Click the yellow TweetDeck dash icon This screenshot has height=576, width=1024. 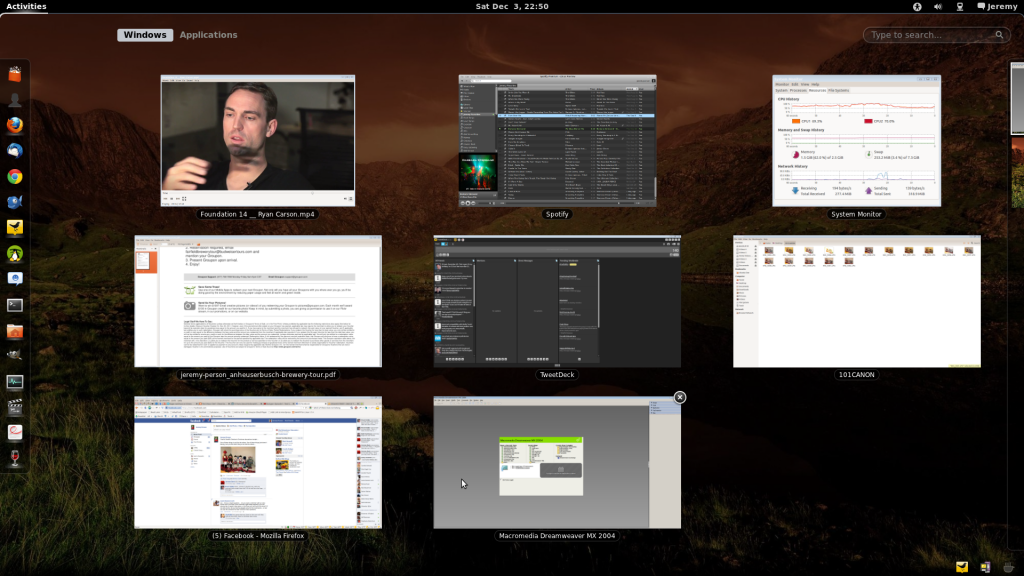(x=15, y=228)
